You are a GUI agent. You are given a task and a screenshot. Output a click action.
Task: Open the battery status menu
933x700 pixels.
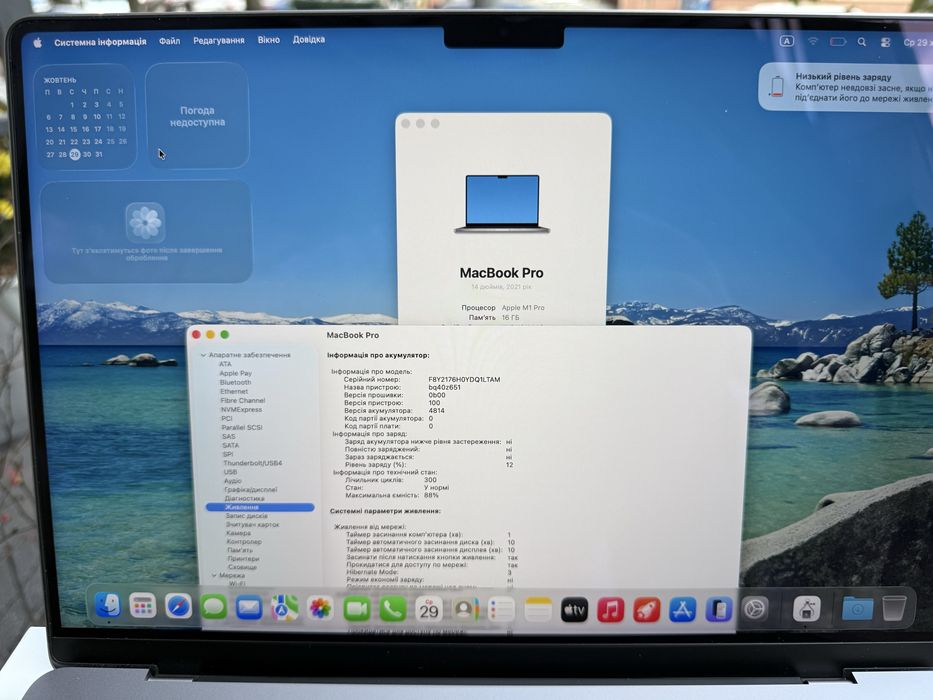pyautogui.click(x=838, y=42)
